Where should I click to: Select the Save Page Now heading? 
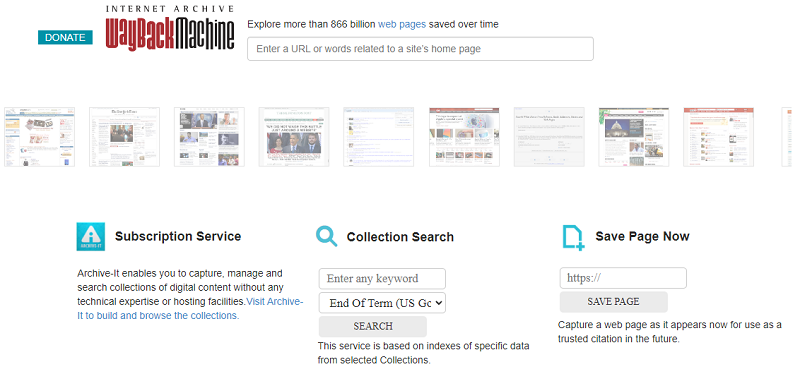pyautogui.click(x=642, y=237)
